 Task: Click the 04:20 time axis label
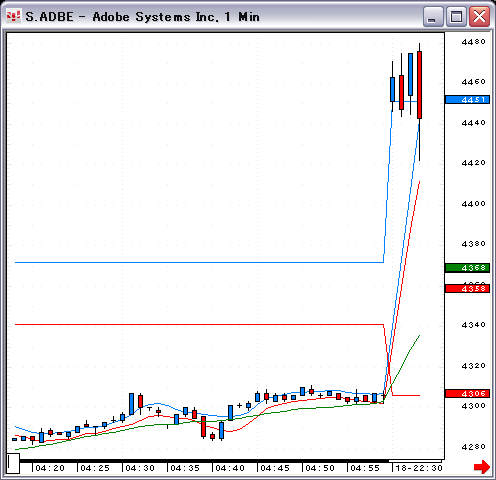pyautogui.click(x=50, y=468)
